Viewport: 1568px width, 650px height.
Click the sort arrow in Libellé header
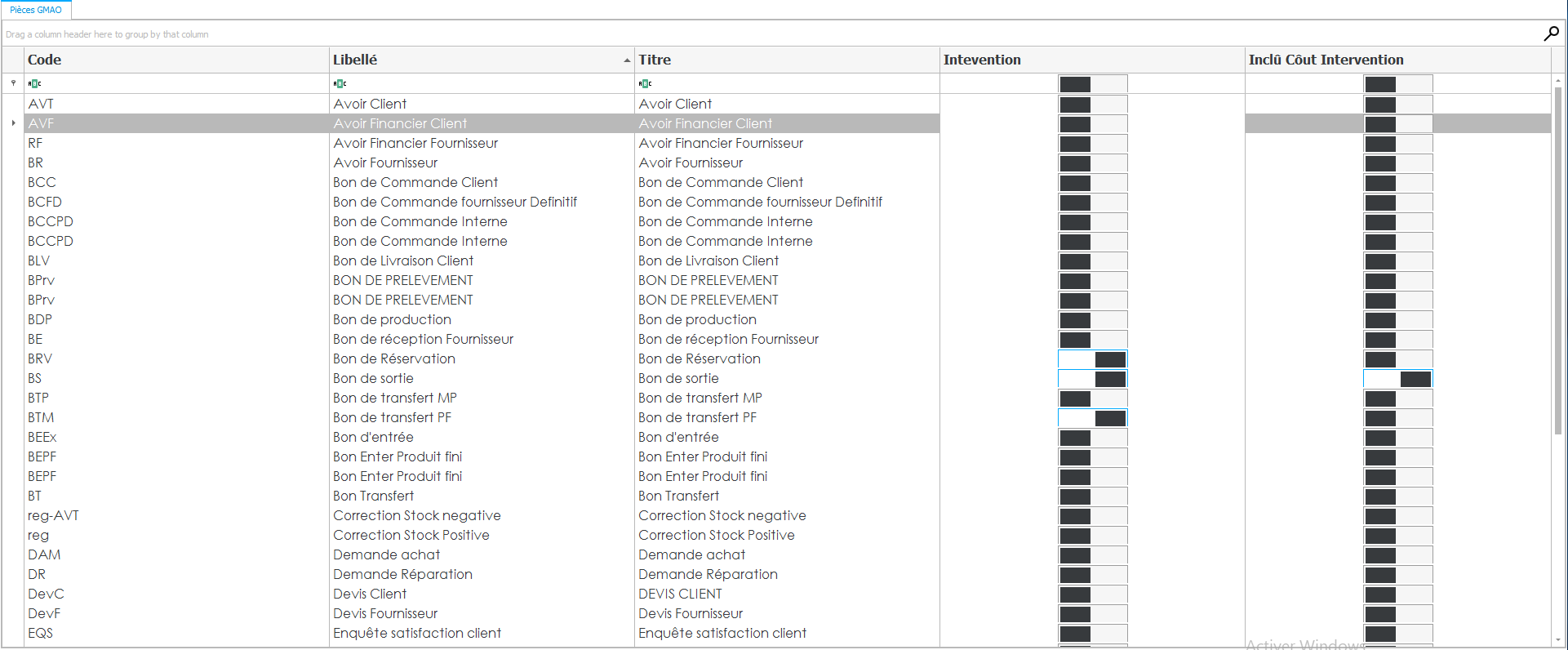pyautogui.click(x=627, y=60)
